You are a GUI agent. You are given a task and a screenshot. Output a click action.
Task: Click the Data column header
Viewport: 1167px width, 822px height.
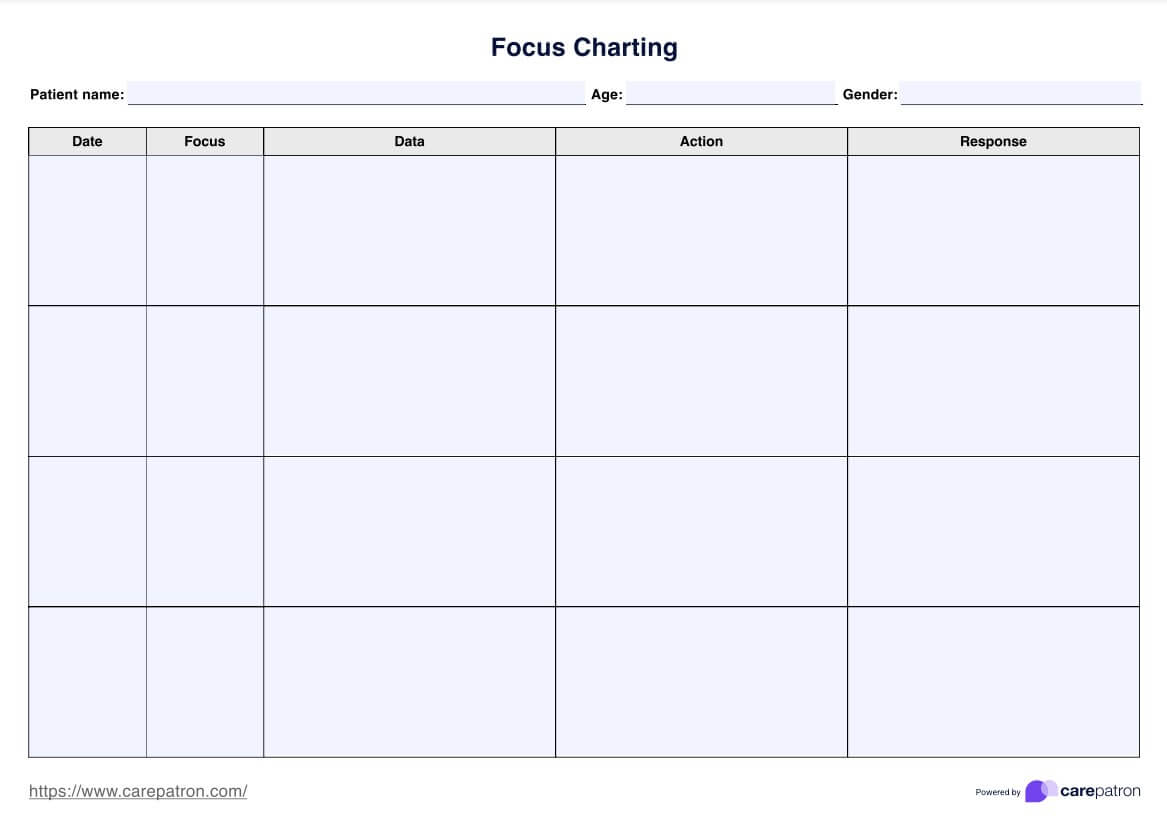click(409, 142)
